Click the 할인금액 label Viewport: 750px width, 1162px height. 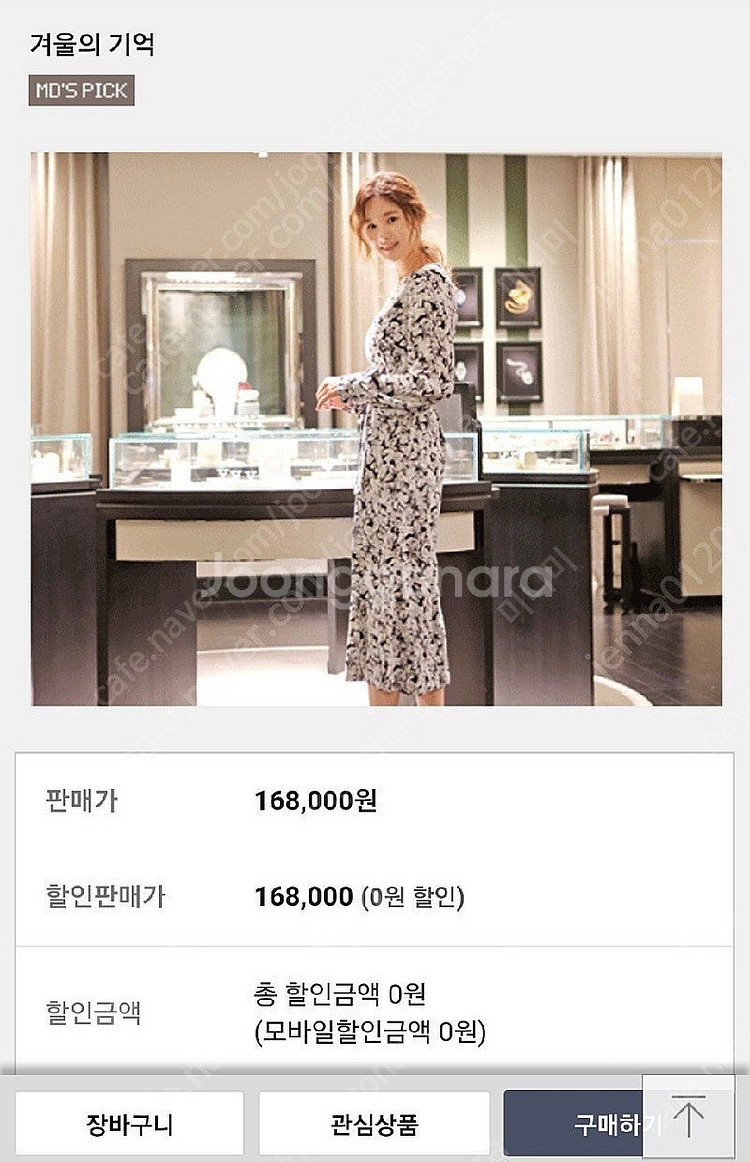coord(93,1012)
